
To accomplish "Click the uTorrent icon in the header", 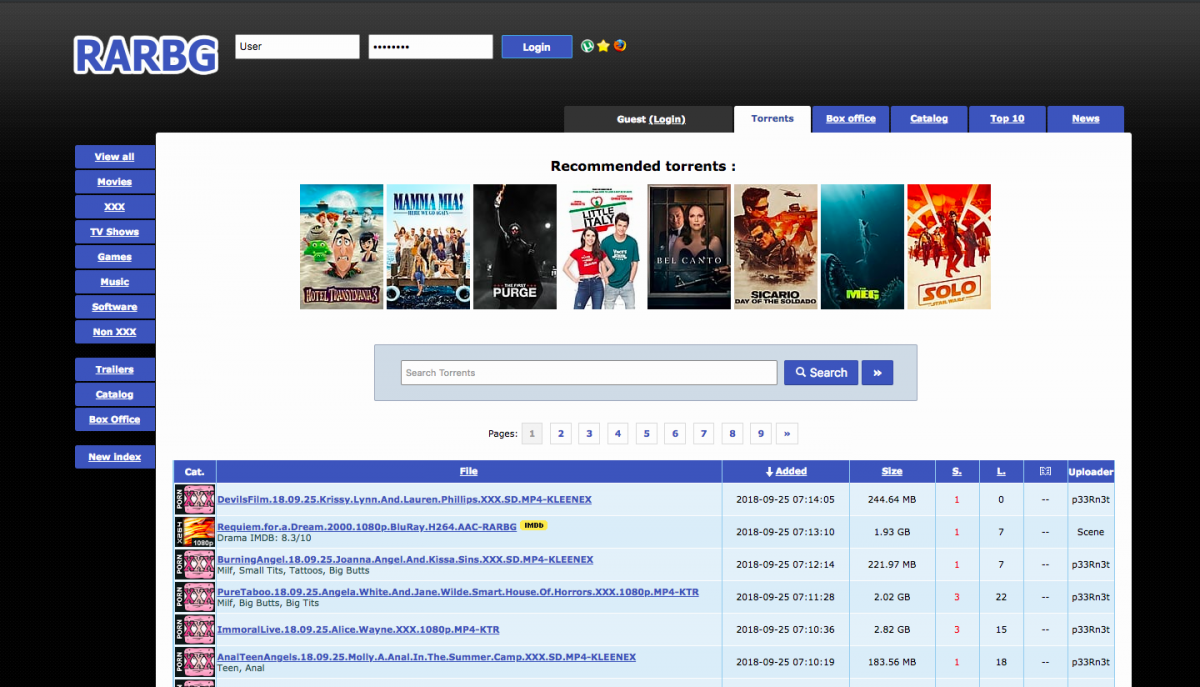I will [587, 46].
